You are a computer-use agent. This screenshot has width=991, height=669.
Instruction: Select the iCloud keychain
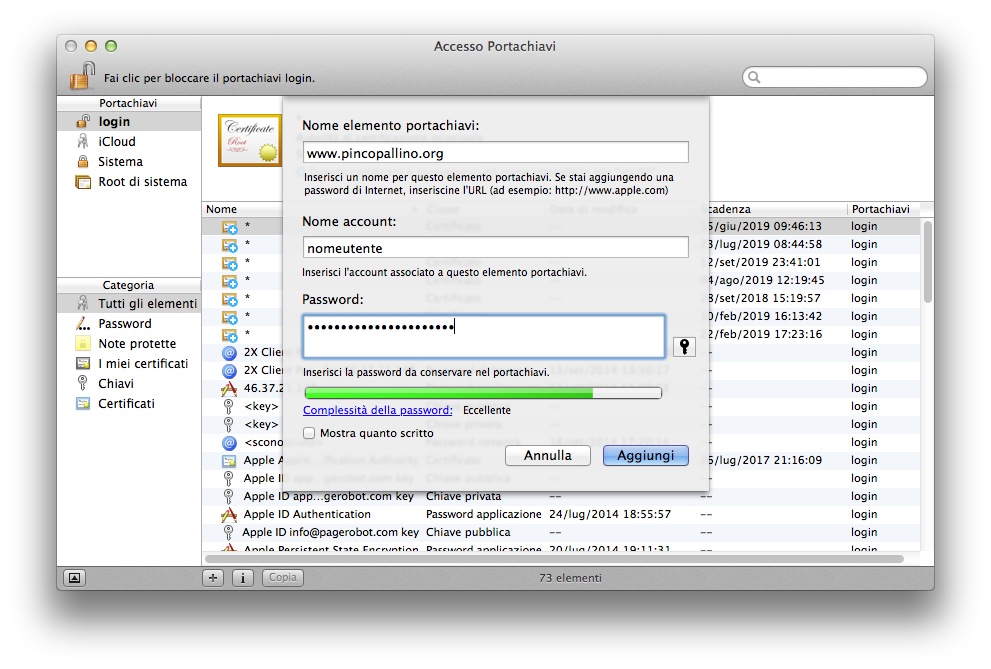point(116,142)
